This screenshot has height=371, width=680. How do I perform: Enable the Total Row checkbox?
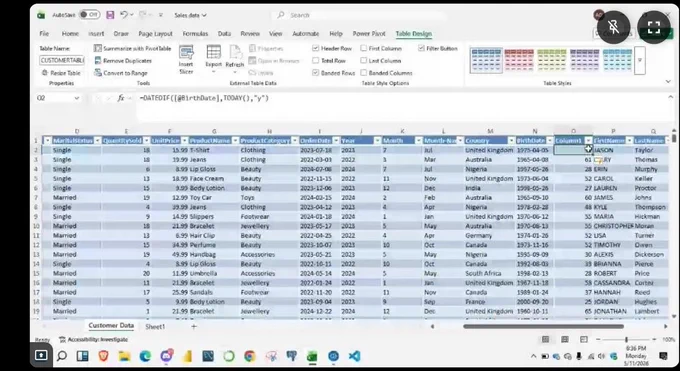316,61
